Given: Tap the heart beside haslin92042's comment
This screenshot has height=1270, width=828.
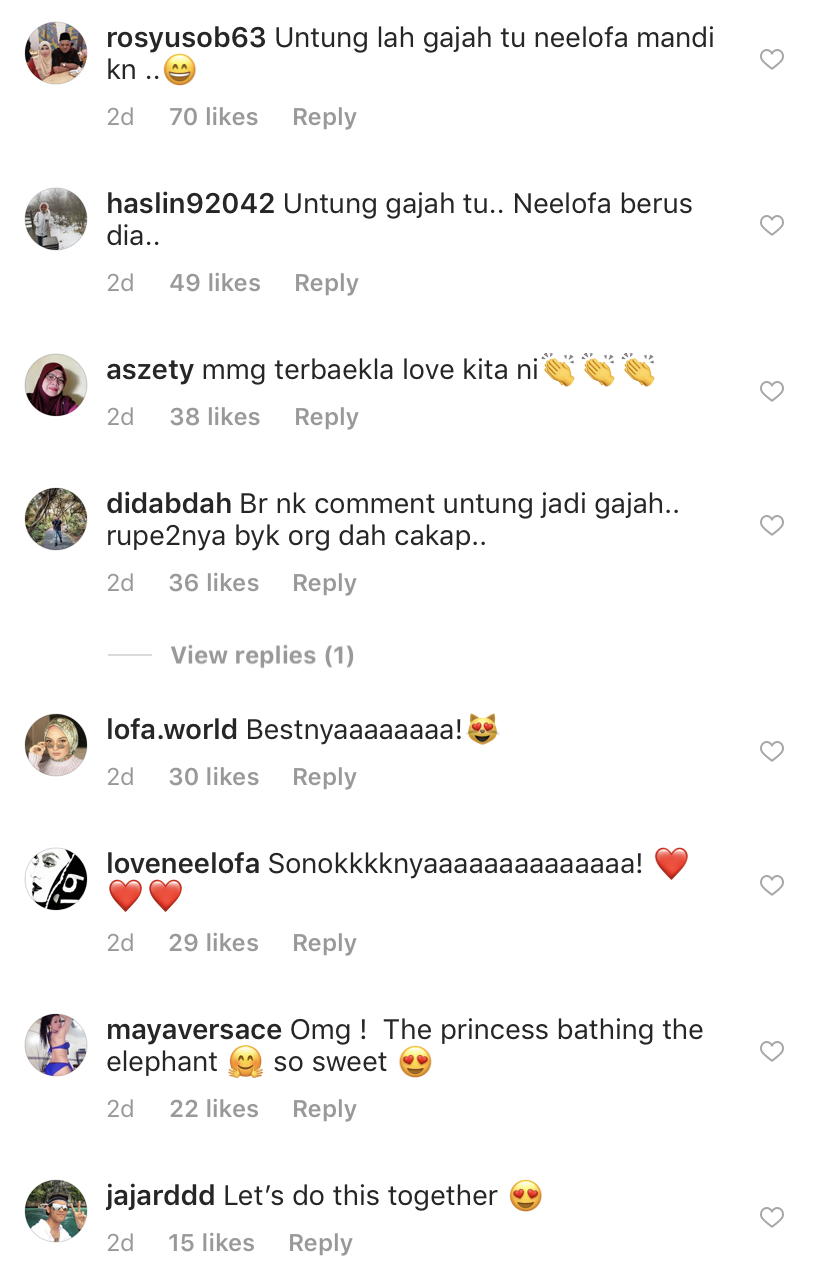Looking at the screenshot, I should tap(772, 226).
